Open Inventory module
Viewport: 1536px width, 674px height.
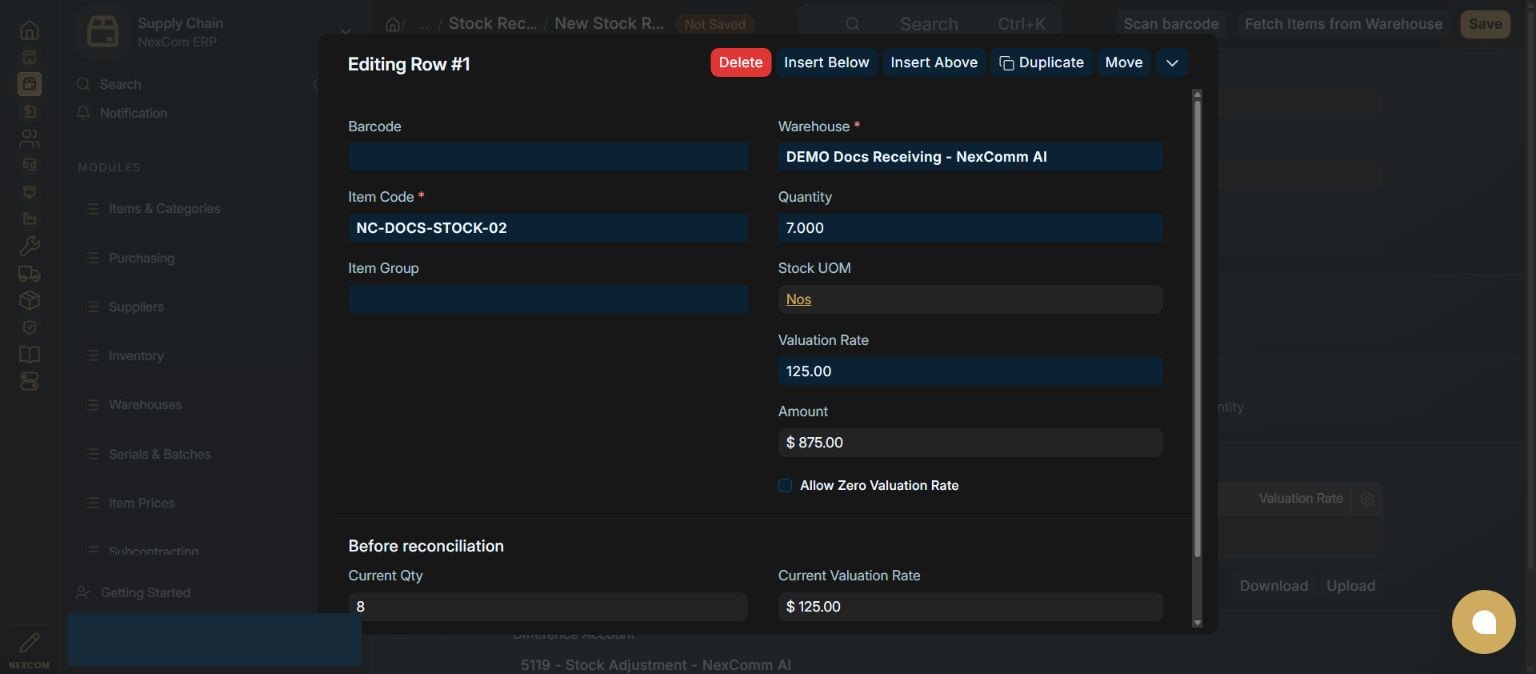(136, 356)
